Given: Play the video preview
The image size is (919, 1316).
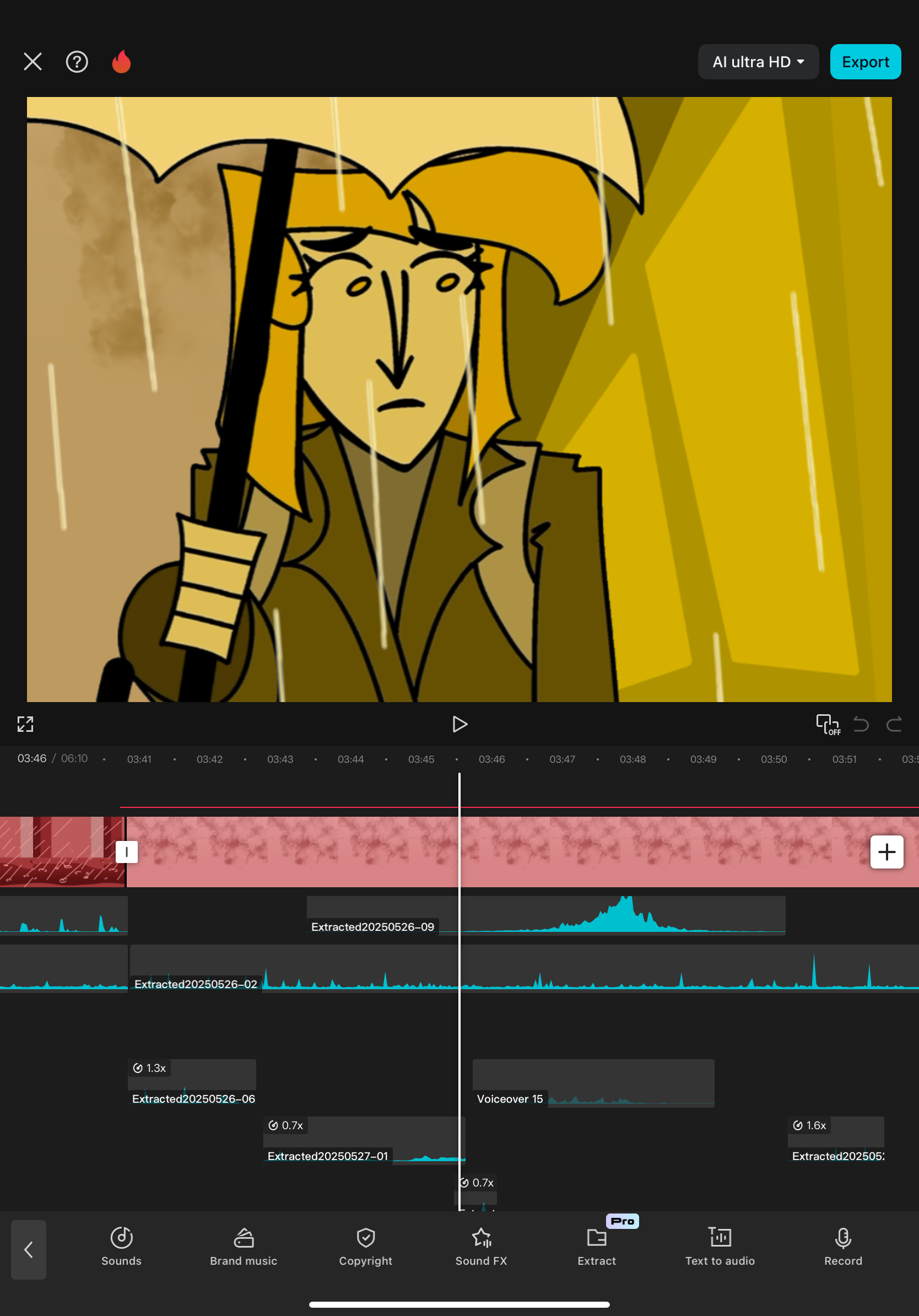Looking at the screenshot, I should click(x=459, y=724).
